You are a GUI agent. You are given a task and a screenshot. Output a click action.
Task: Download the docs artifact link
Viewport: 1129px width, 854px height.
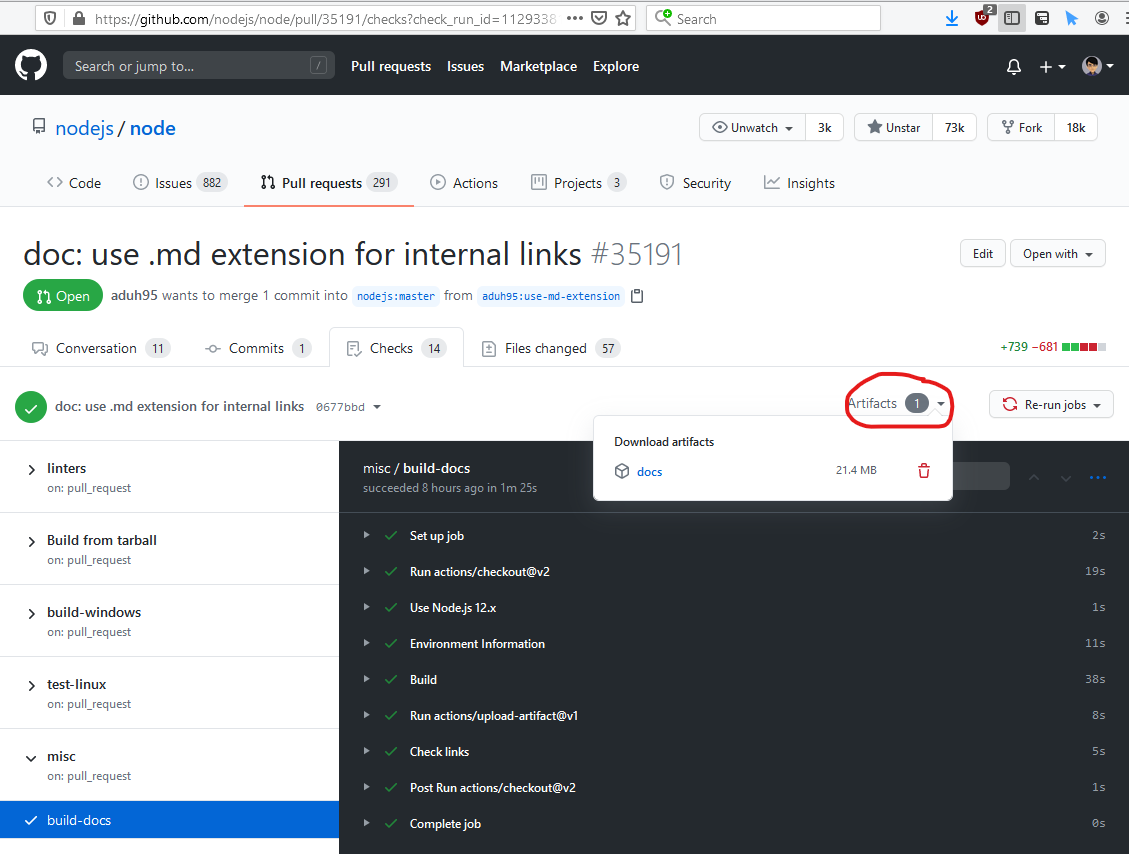(649, 472)
